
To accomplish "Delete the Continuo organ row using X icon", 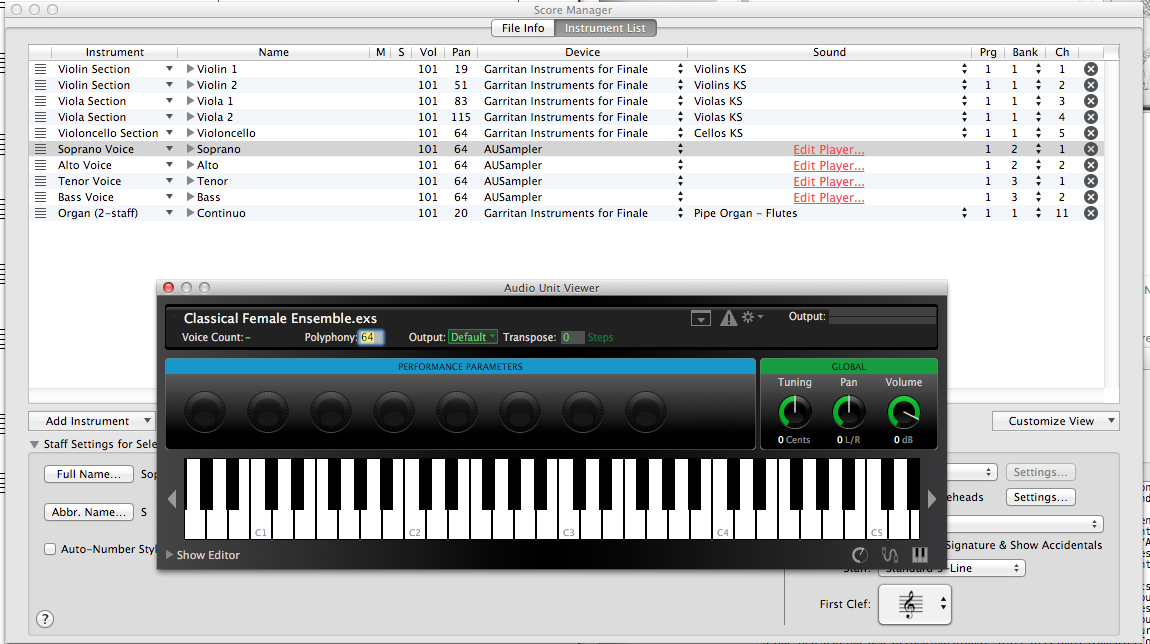I will (x=1091, y=213).
